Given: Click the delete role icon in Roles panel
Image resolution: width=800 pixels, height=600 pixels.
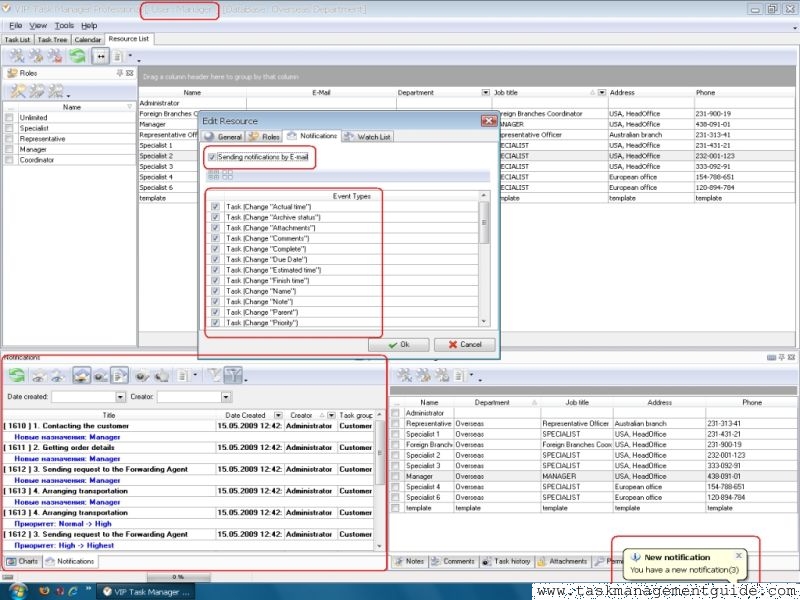Looking at the screenshot, I should tap(55, 91).
